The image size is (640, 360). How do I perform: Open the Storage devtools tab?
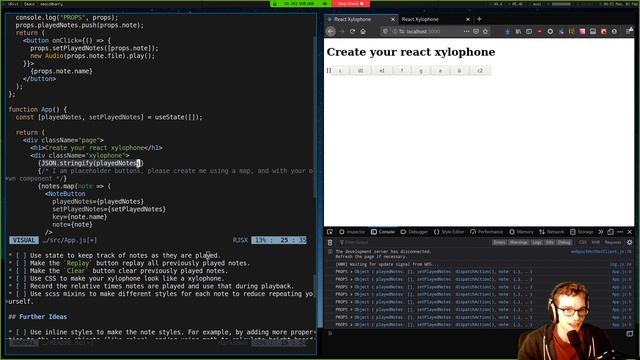point(582,232)
